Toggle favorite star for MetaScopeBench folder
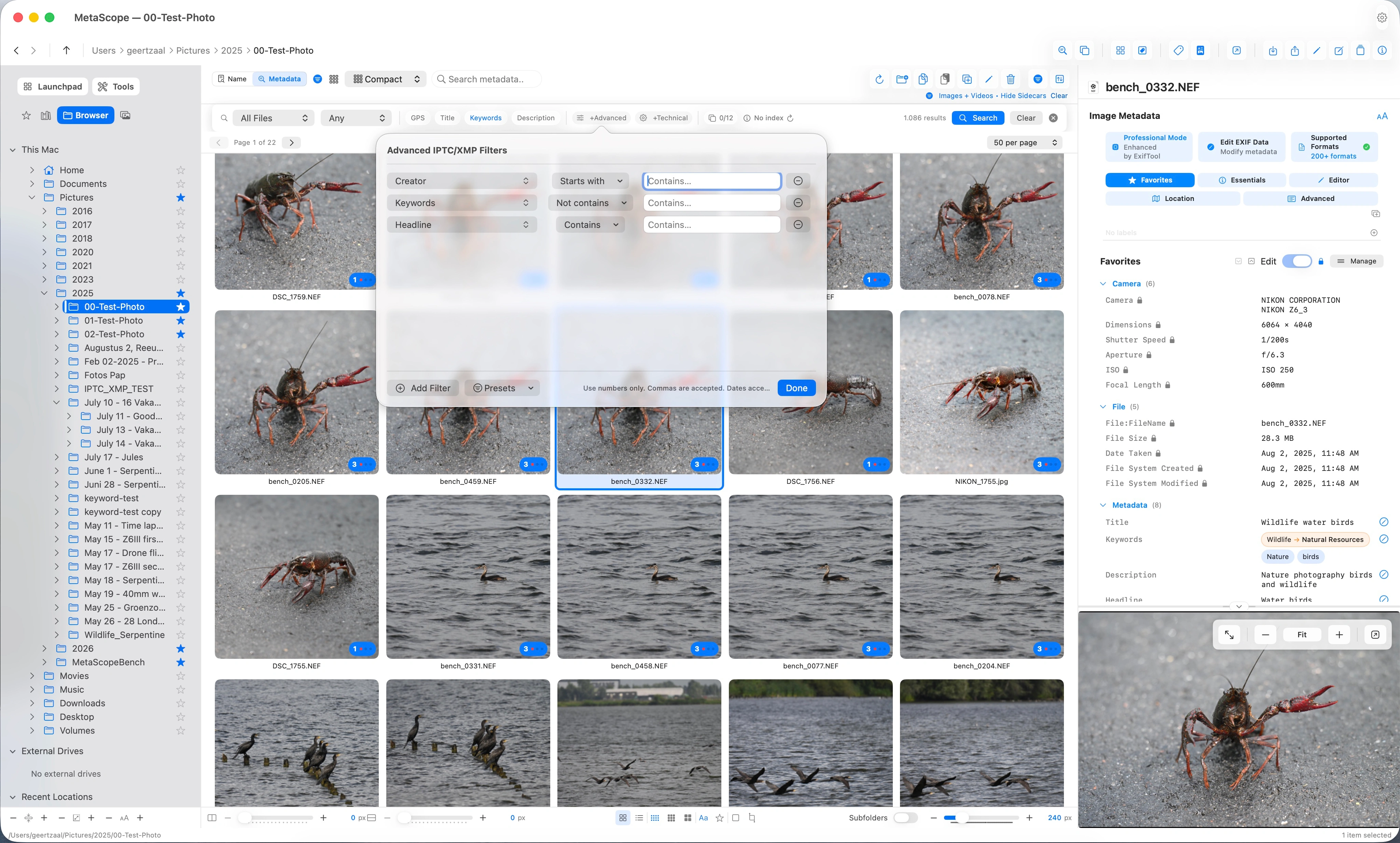 coord(181,662)
